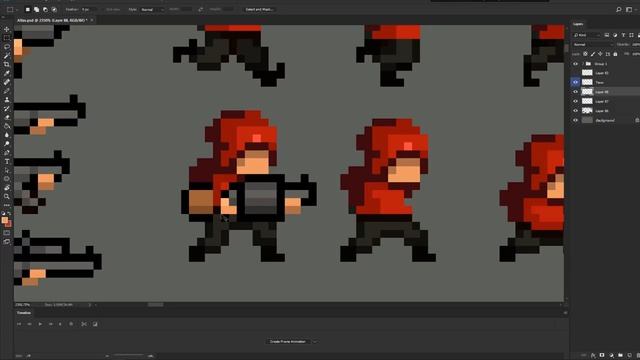This screenshot has width=640, height=360.
Task: Click the background color swatch
Action: point(9,224)
